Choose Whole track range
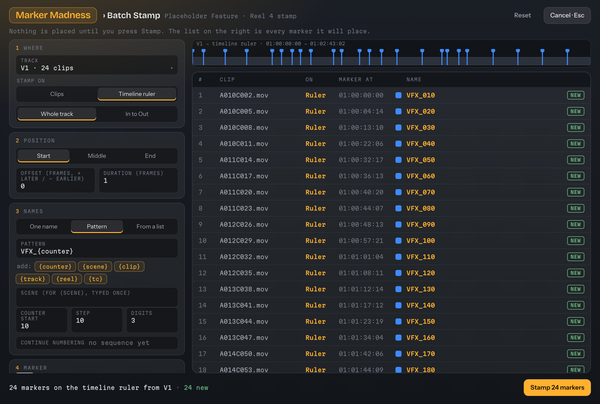This screenshot has height=404, width=600. click(57, 114)
